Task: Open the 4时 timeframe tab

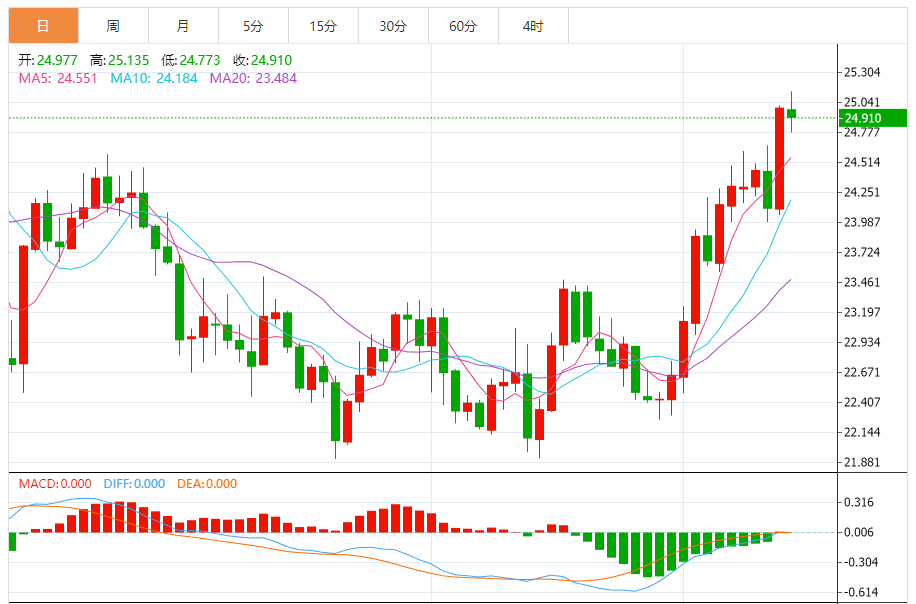Action: click(x=534, y=26)
